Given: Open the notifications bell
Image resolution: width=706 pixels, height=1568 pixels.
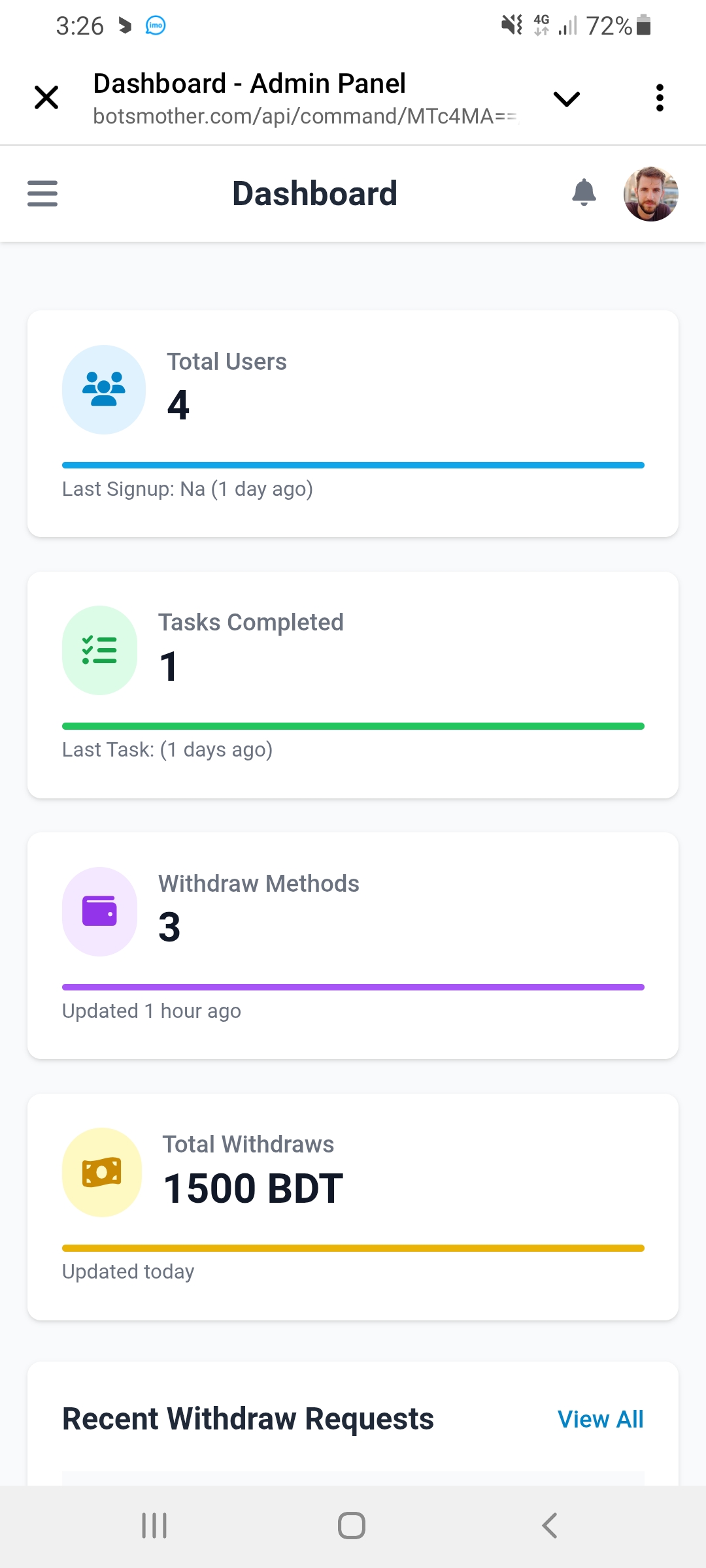Looking at the screenshot, I should pos(584,193).
